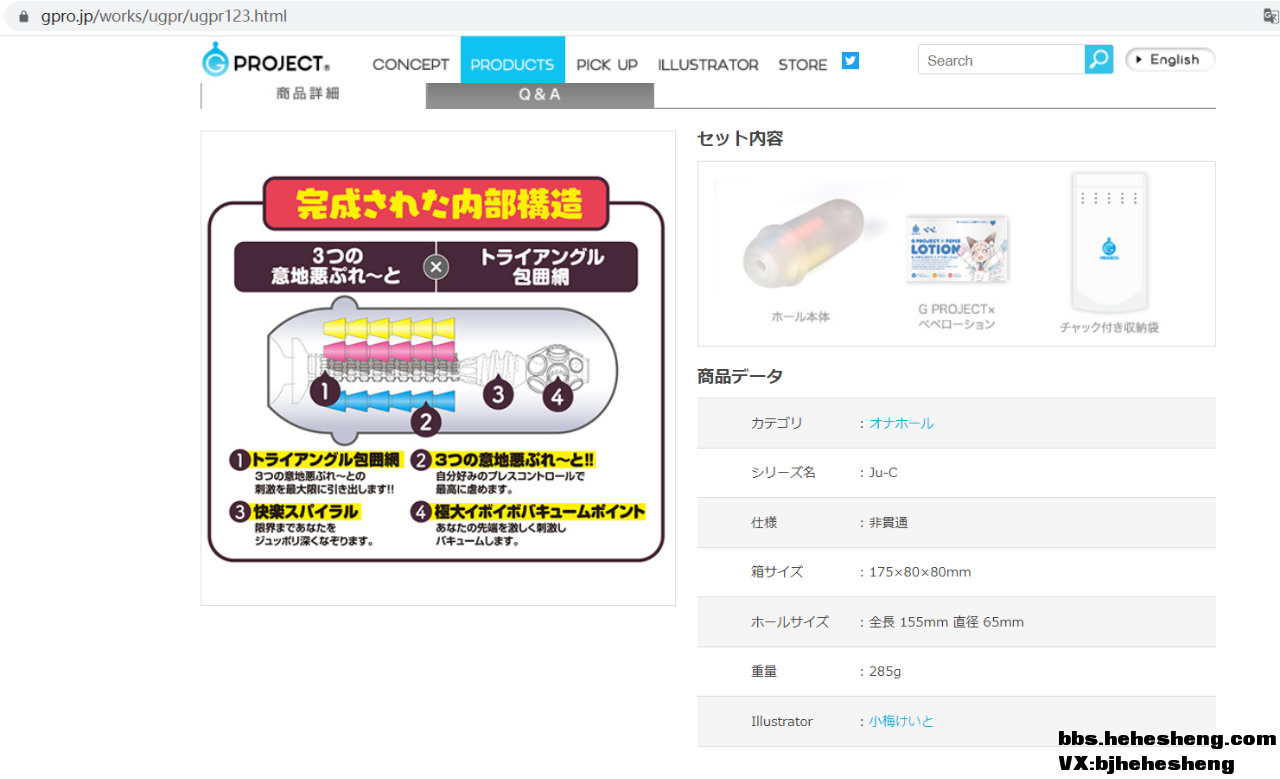This screenshot has width=1280, height=779.
Task: Open the Twitter icon link
Action: [x=850, y=61]
